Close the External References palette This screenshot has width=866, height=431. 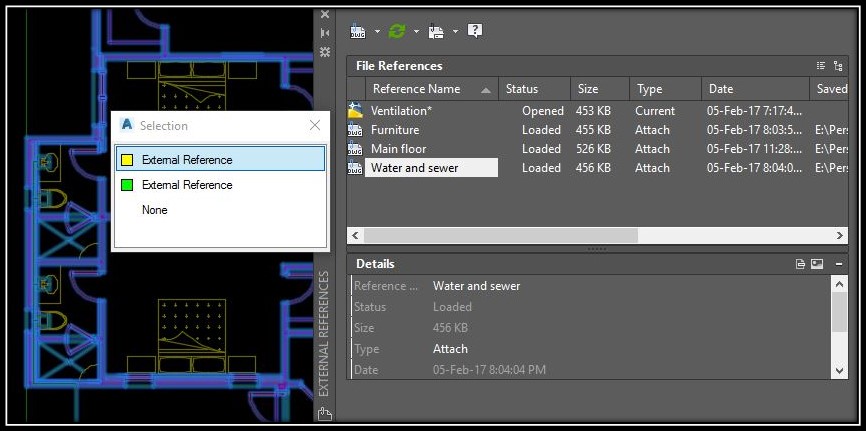click(325, 14)
